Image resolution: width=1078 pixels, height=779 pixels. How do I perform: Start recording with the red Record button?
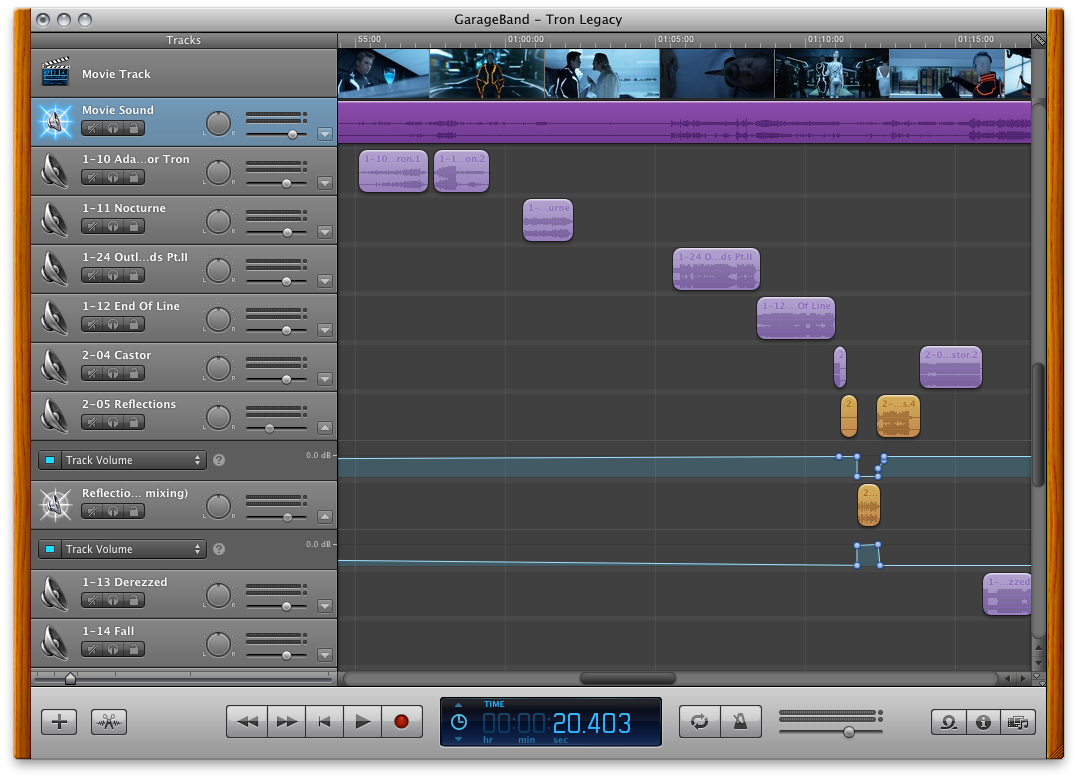[402, 722]
